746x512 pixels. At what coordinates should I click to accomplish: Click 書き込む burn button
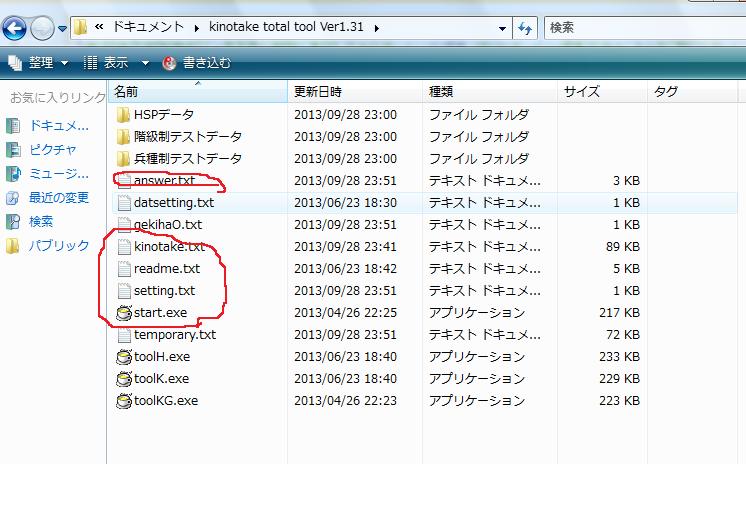point(197,63)
